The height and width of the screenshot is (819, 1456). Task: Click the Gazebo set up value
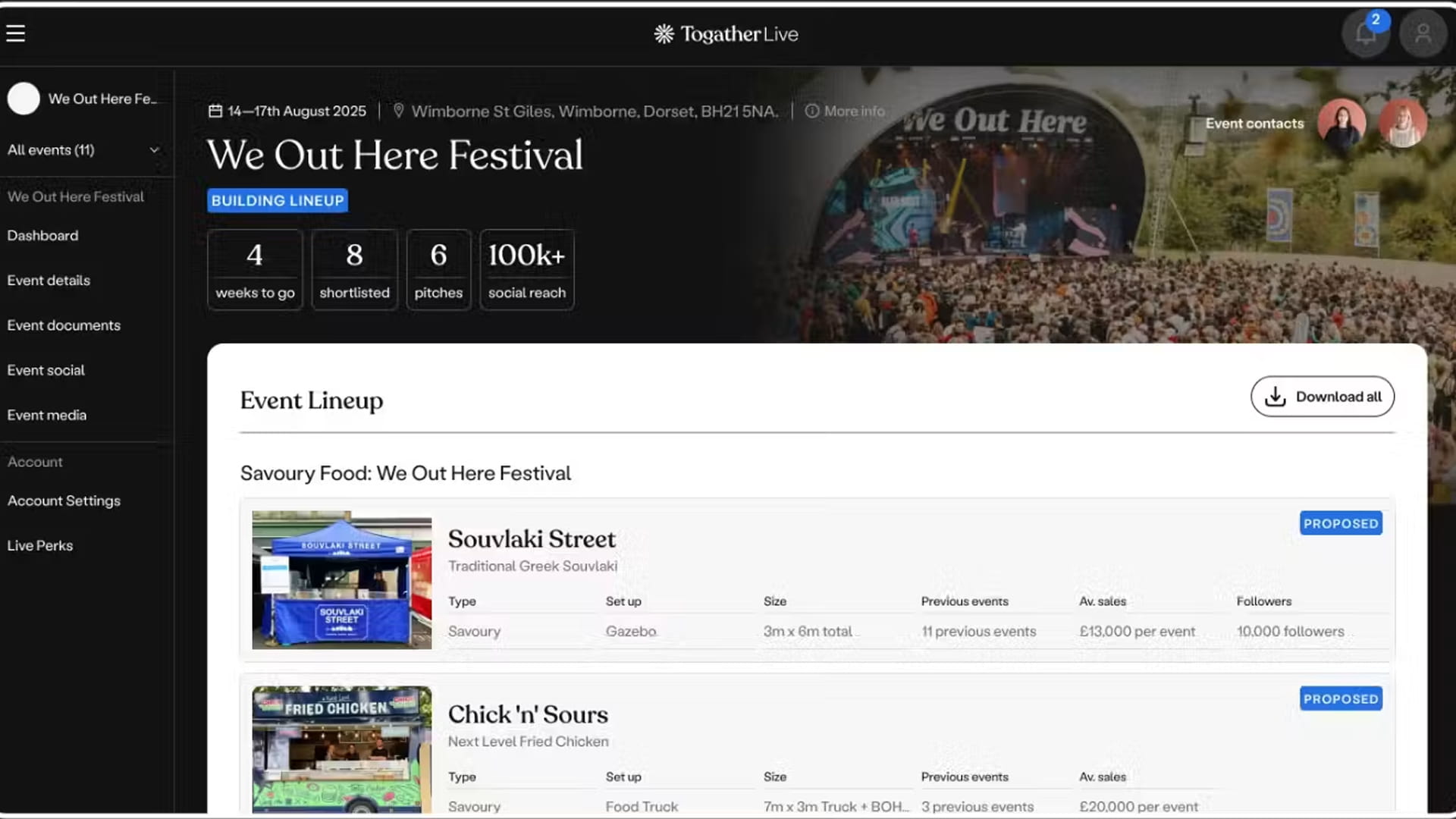pyautogui.click(x=631, y=631)
